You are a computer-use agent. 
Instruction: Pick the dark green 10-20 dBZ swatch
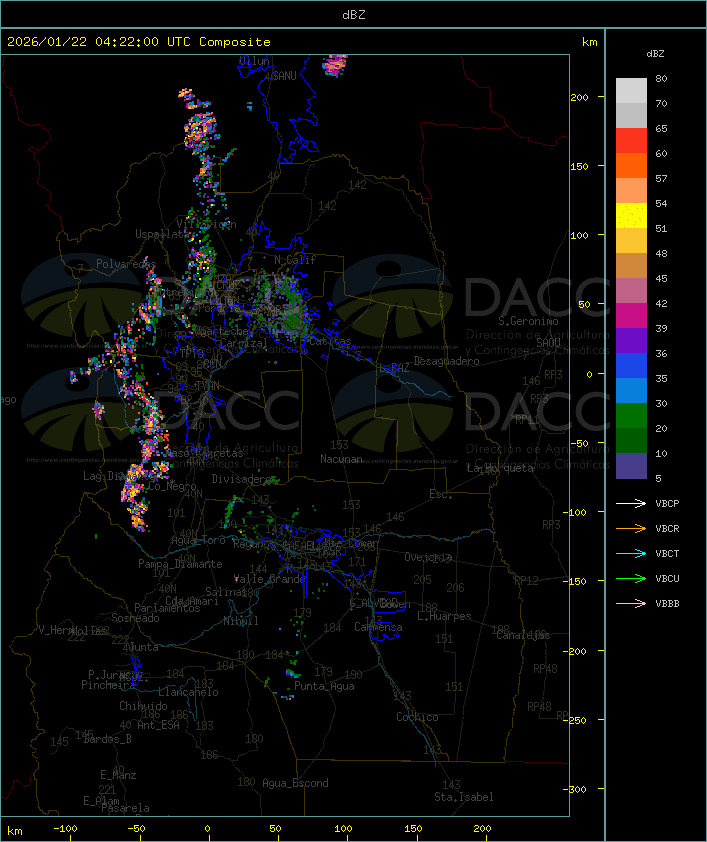point(631,440)
